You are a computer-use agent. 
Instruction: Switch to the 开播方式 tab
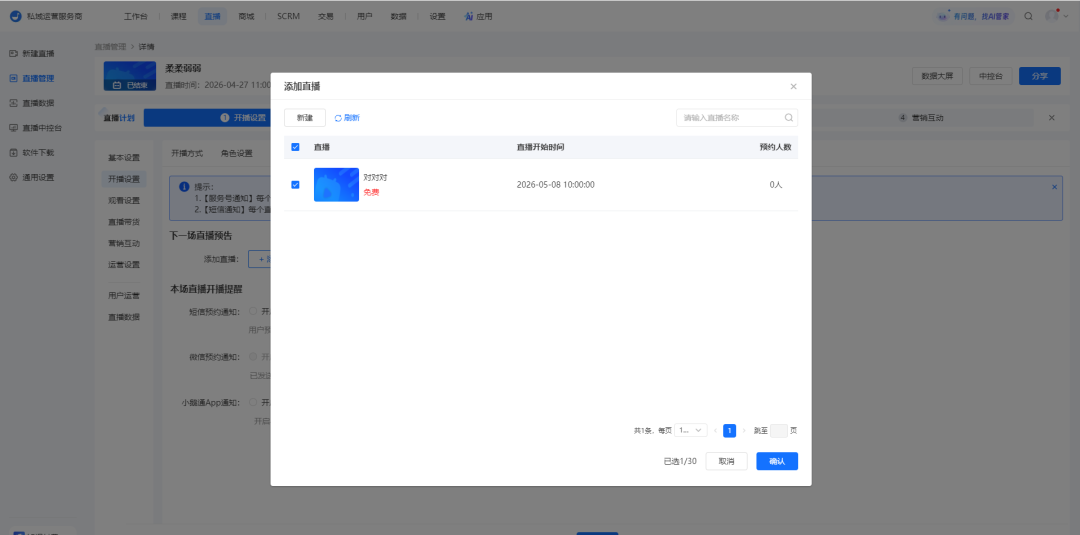[x=187, y=154]
